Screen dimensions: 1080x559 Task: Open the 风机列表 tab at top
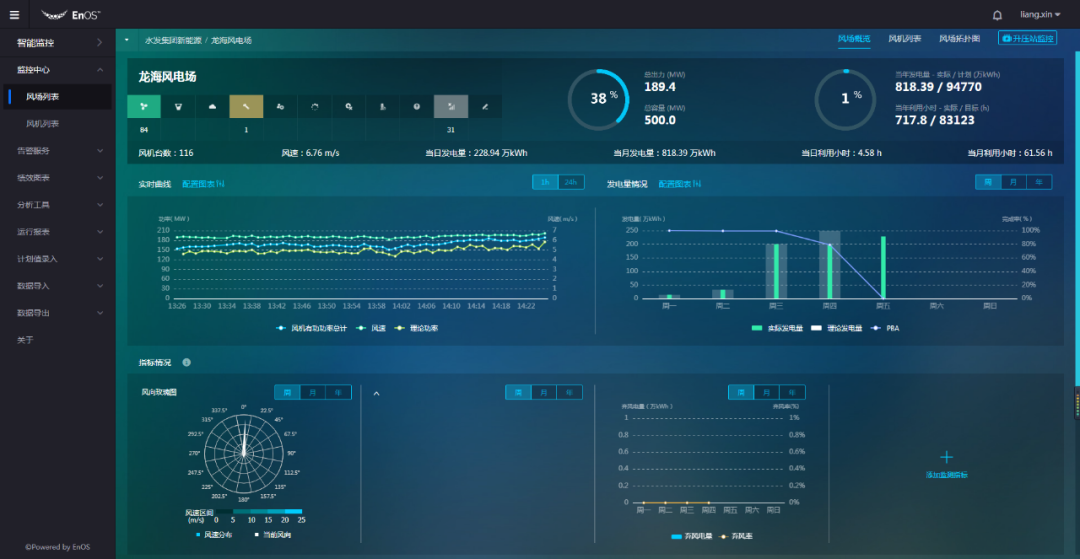(x=904, y=39)
